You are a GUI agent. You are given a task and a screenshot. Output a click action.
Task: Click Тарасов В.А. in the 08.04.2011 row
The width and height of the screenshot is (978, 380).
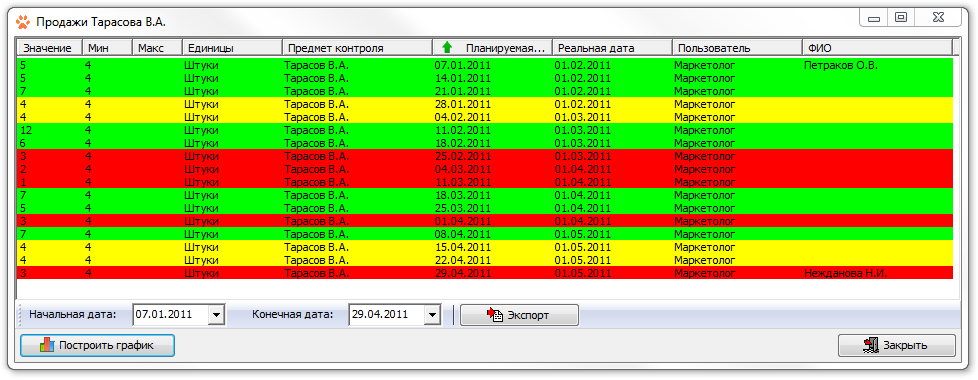pyautogui.click(x=316, y=234)
